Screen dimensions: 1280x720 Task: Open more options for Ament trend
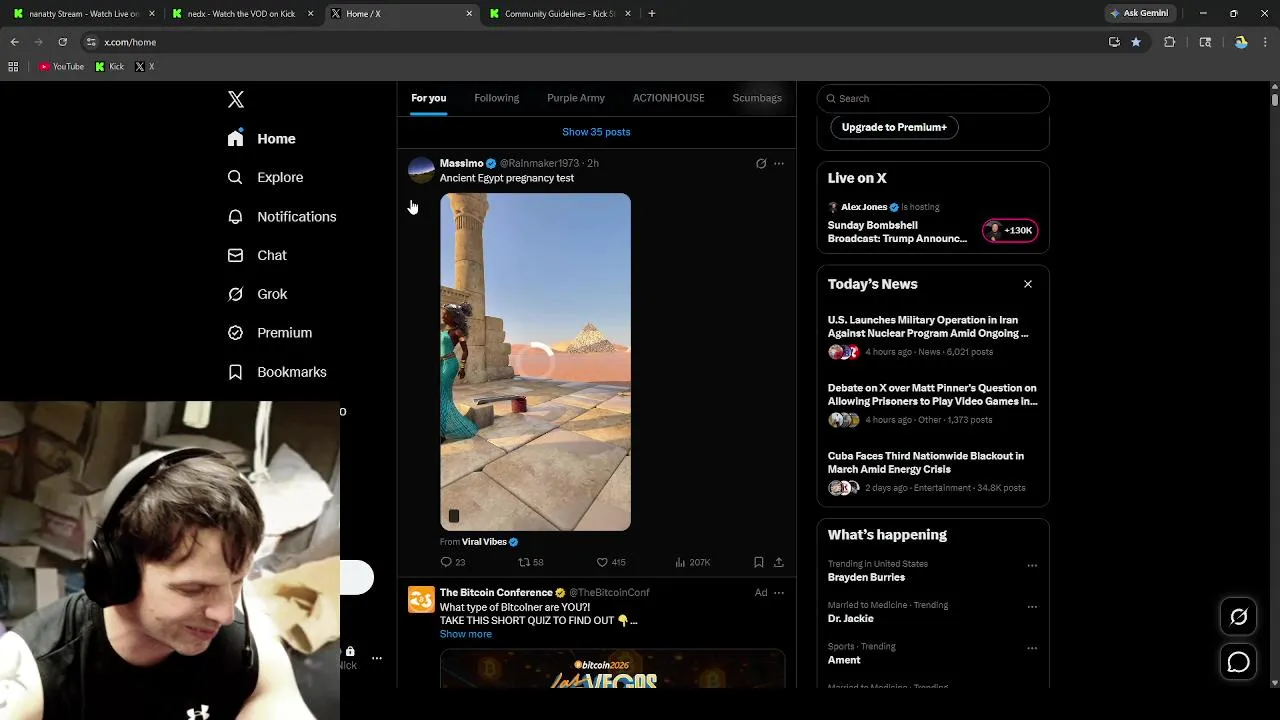(x=1032, y=648)
